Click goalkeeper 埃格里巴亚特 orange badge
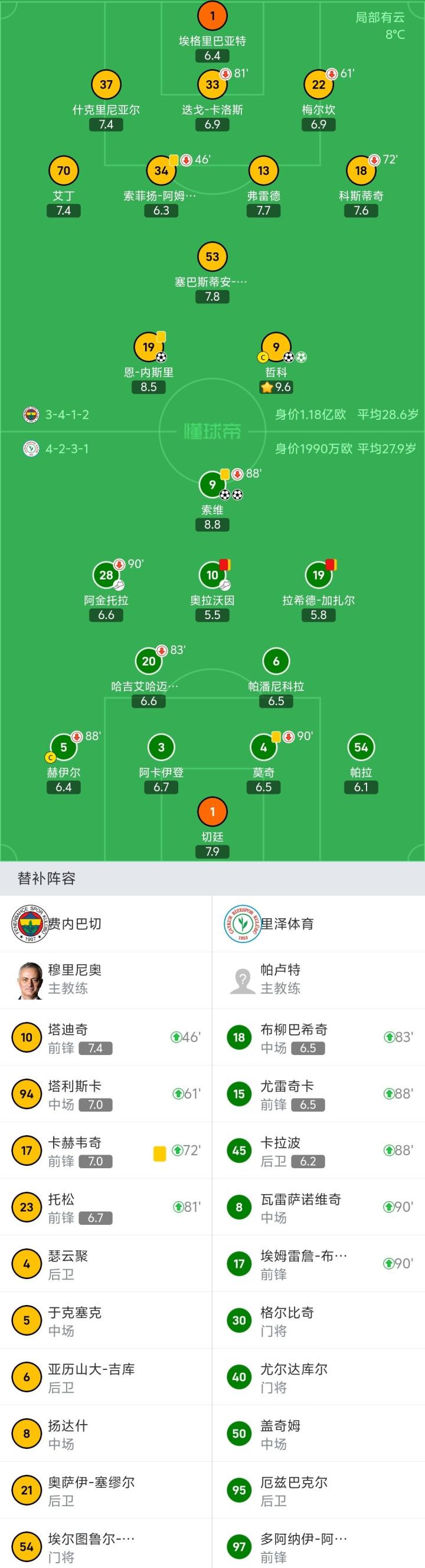Screen dimensions: 425x1568 click(x=212, y=16)
